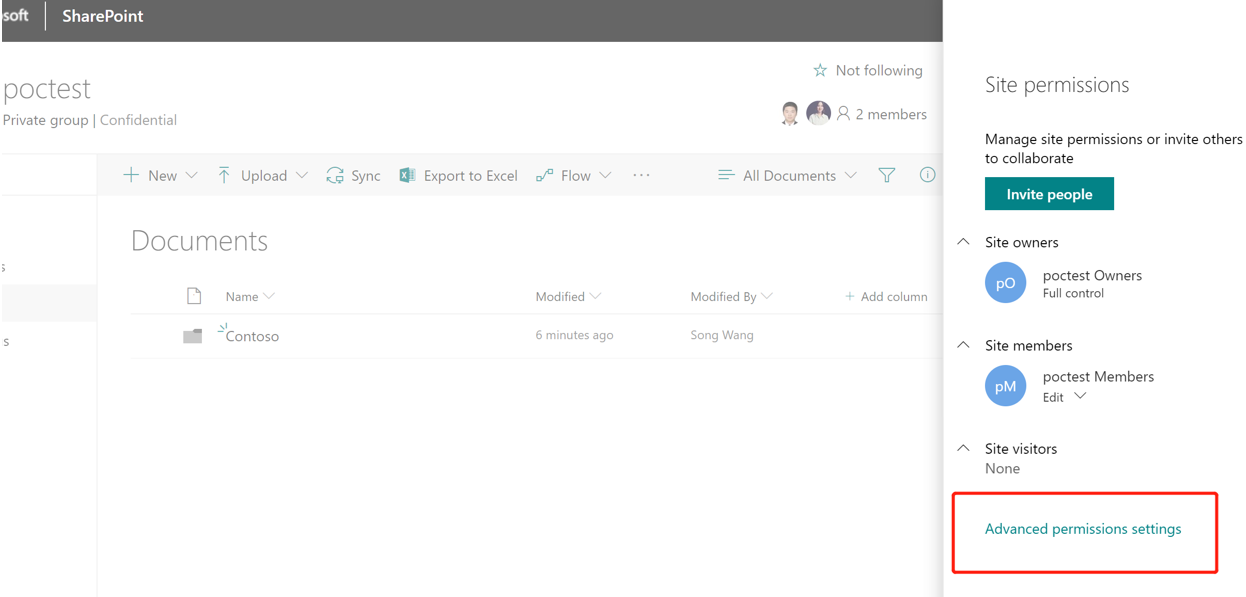The width and height of the screenshot is (1246, 597).
Task: Click the file type column icon
Action: click(194, 296)
